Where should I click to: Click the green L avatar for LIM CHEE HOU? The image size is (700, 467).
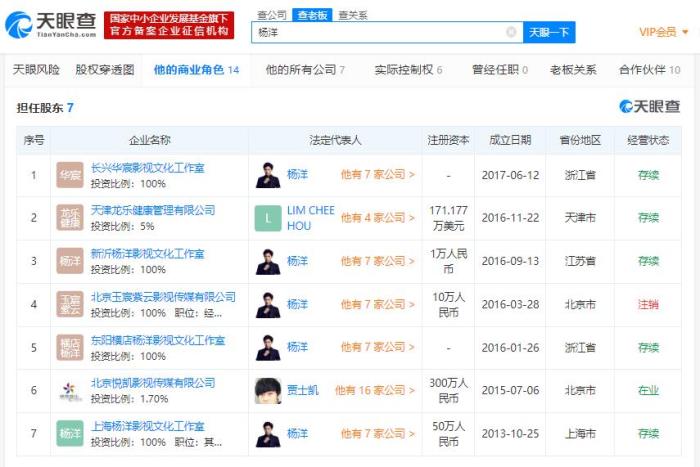(268, 218)
